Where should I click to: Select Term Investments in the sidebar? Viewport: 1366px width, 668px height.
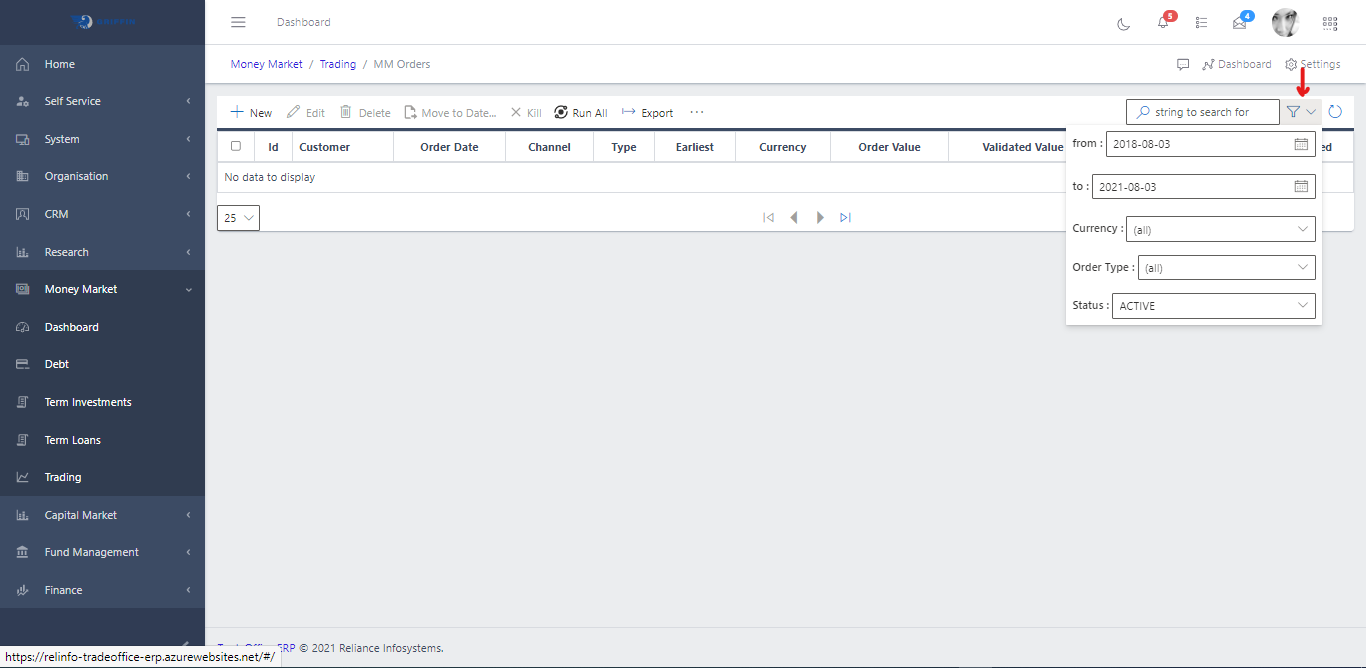coord(88,402)
